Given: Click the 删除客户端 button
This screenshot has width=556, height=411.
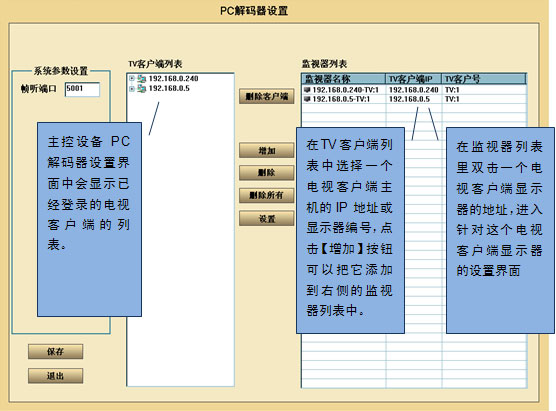Looking at the screenshot, I should 267,96.
